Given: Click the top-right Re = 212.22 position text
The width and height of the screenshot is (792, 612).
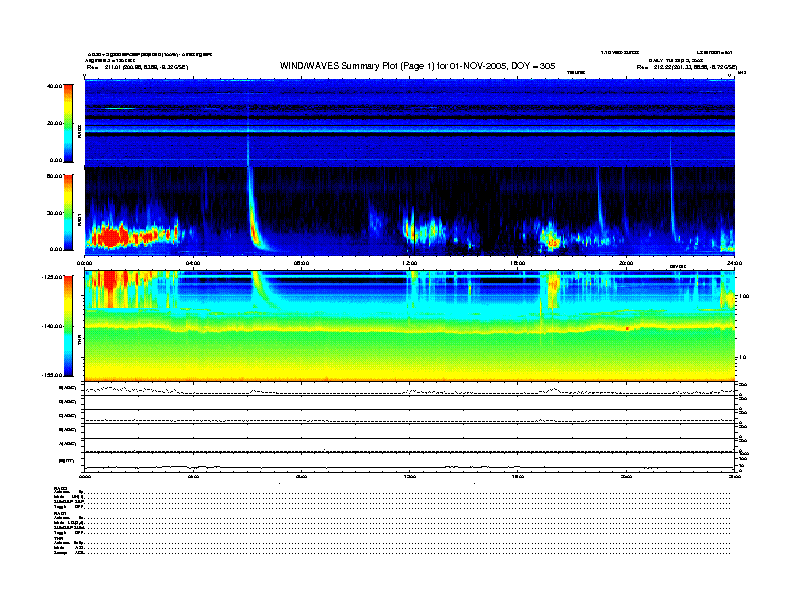Looking at the screenshot, I should coord(687,67).
